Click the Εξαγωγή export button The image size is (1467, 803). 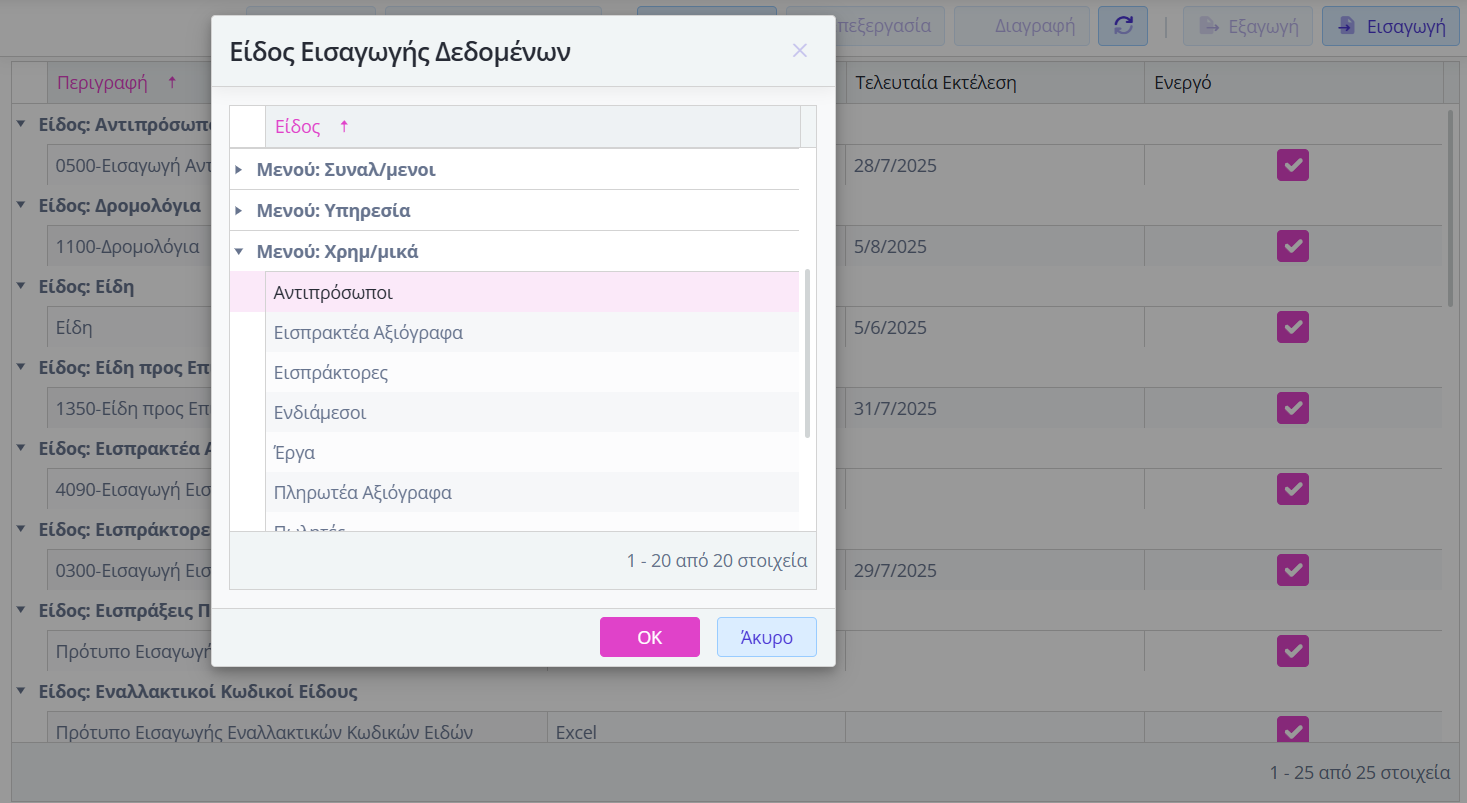point(1248,26)
